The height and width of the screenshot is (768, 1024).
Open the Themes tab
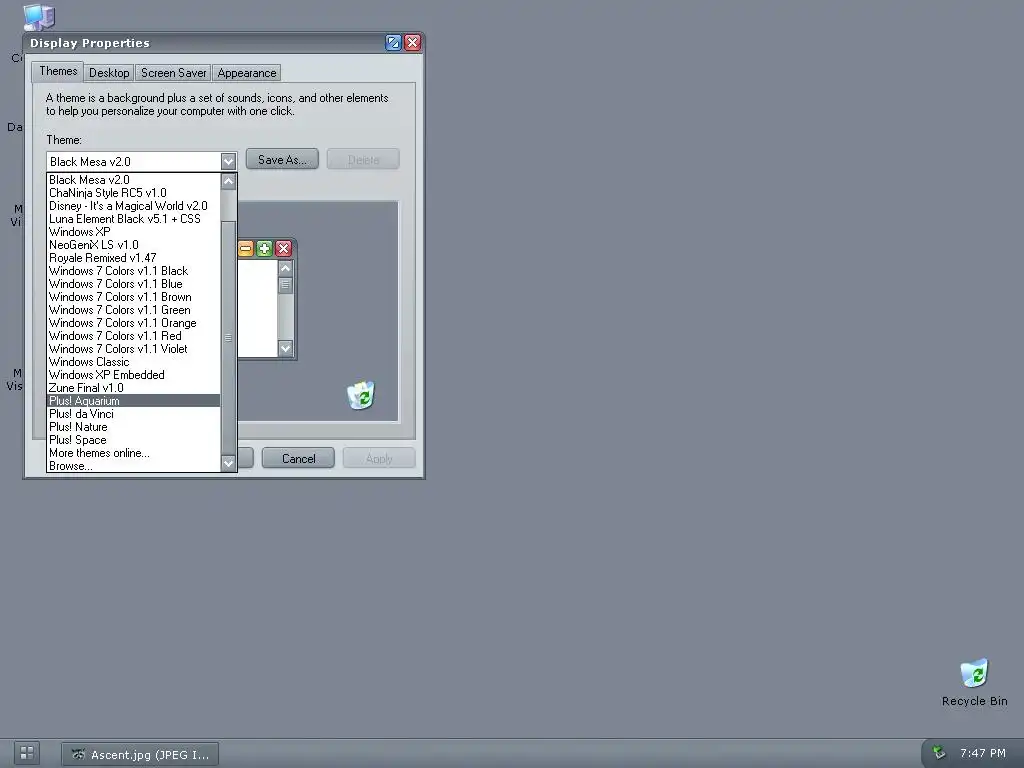pos(58,71)
